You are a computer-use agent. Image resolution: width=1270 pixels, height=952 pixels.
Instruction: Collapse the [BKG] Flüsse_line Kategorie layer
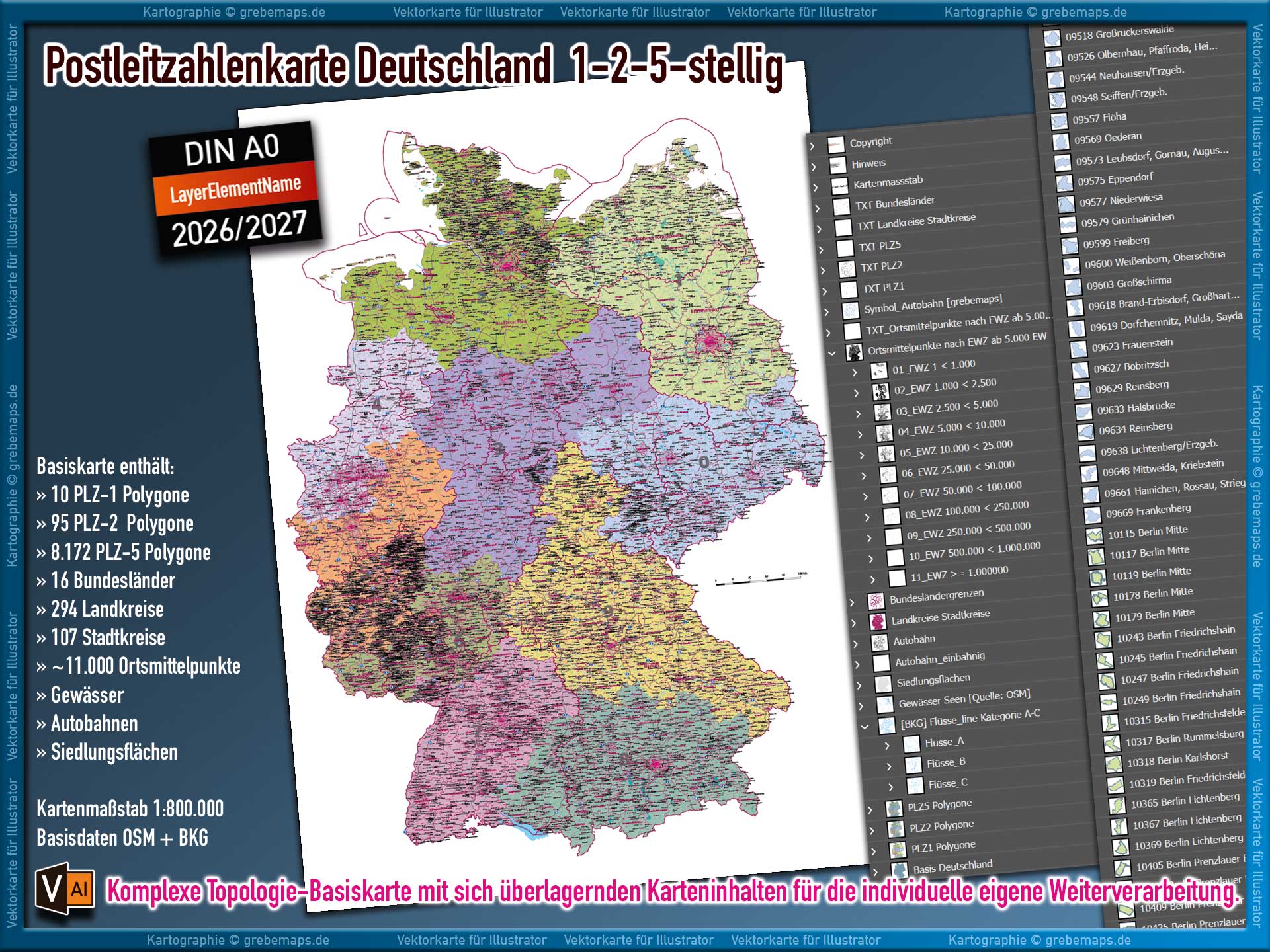point(865,727)
